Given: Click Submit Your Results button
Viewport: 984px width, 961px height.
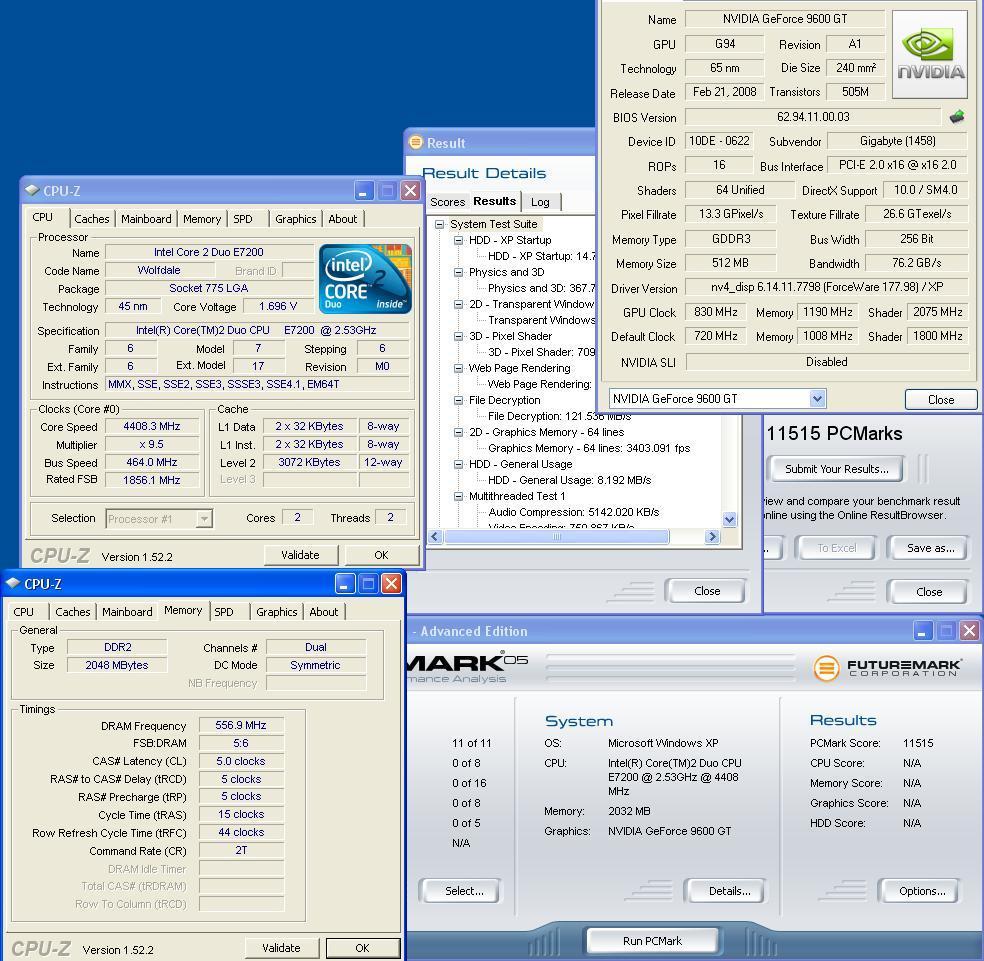Looking at the screenshot, I should [837, 469].
